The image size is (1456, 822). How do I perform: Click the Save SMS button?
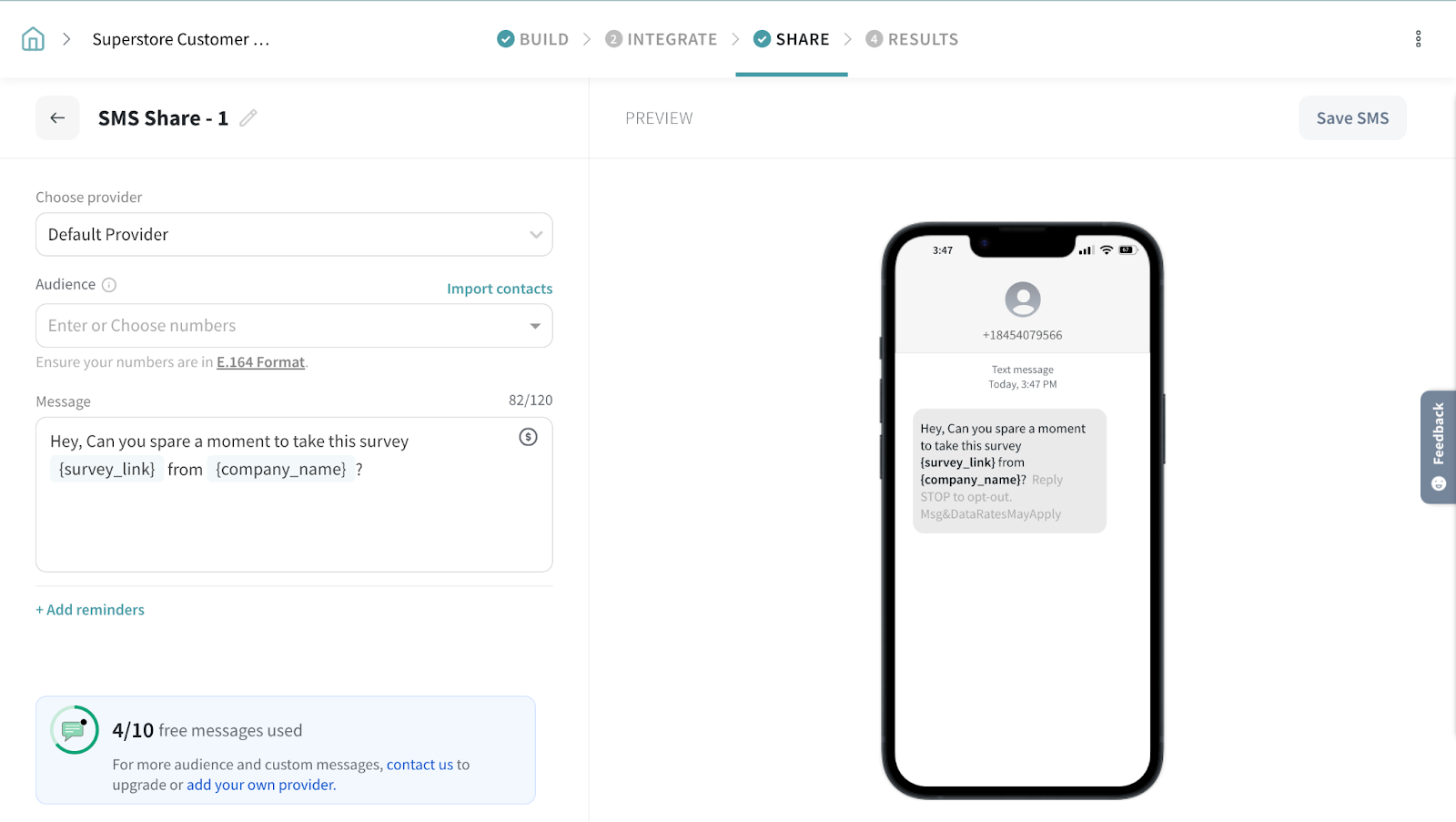click(1351, 118)
